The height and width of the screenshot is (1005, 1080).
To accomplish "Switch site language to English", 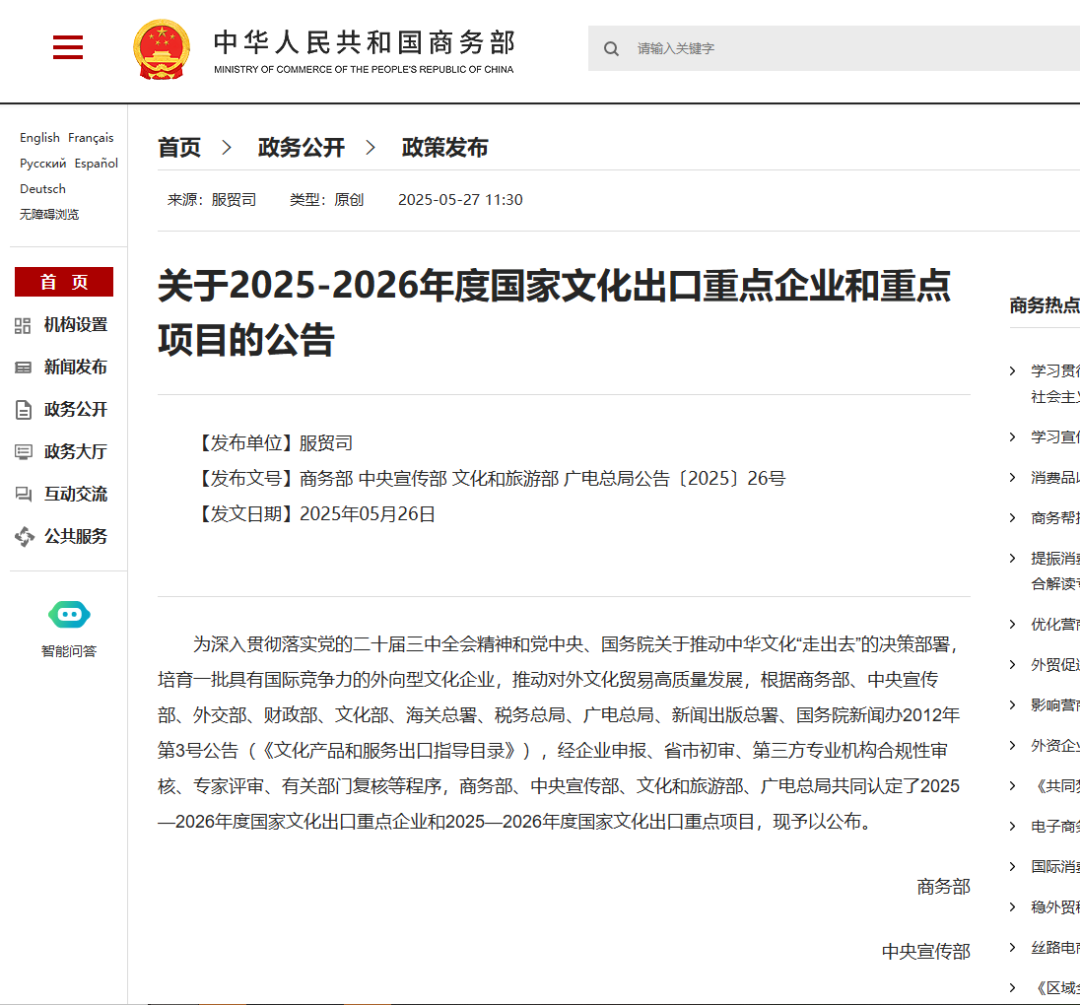I will pyautogui.click(x=39, y=137).
